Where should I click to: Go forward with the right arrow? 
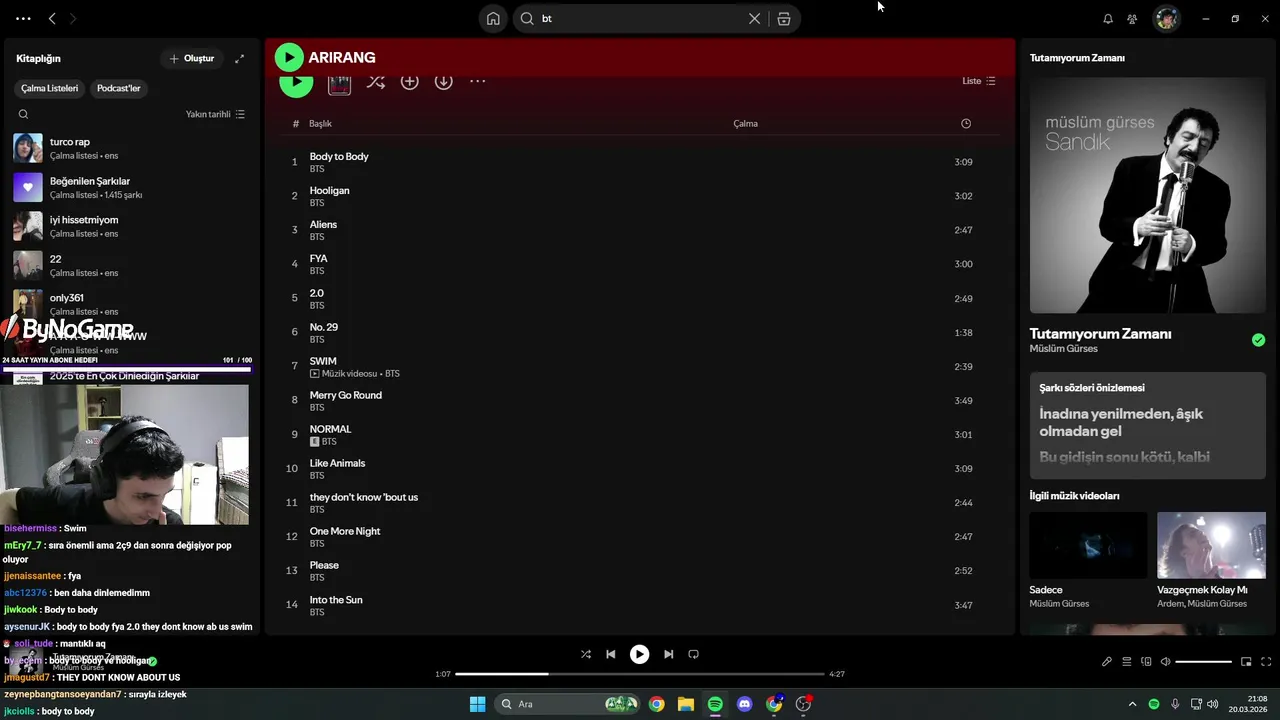point(73,18)
